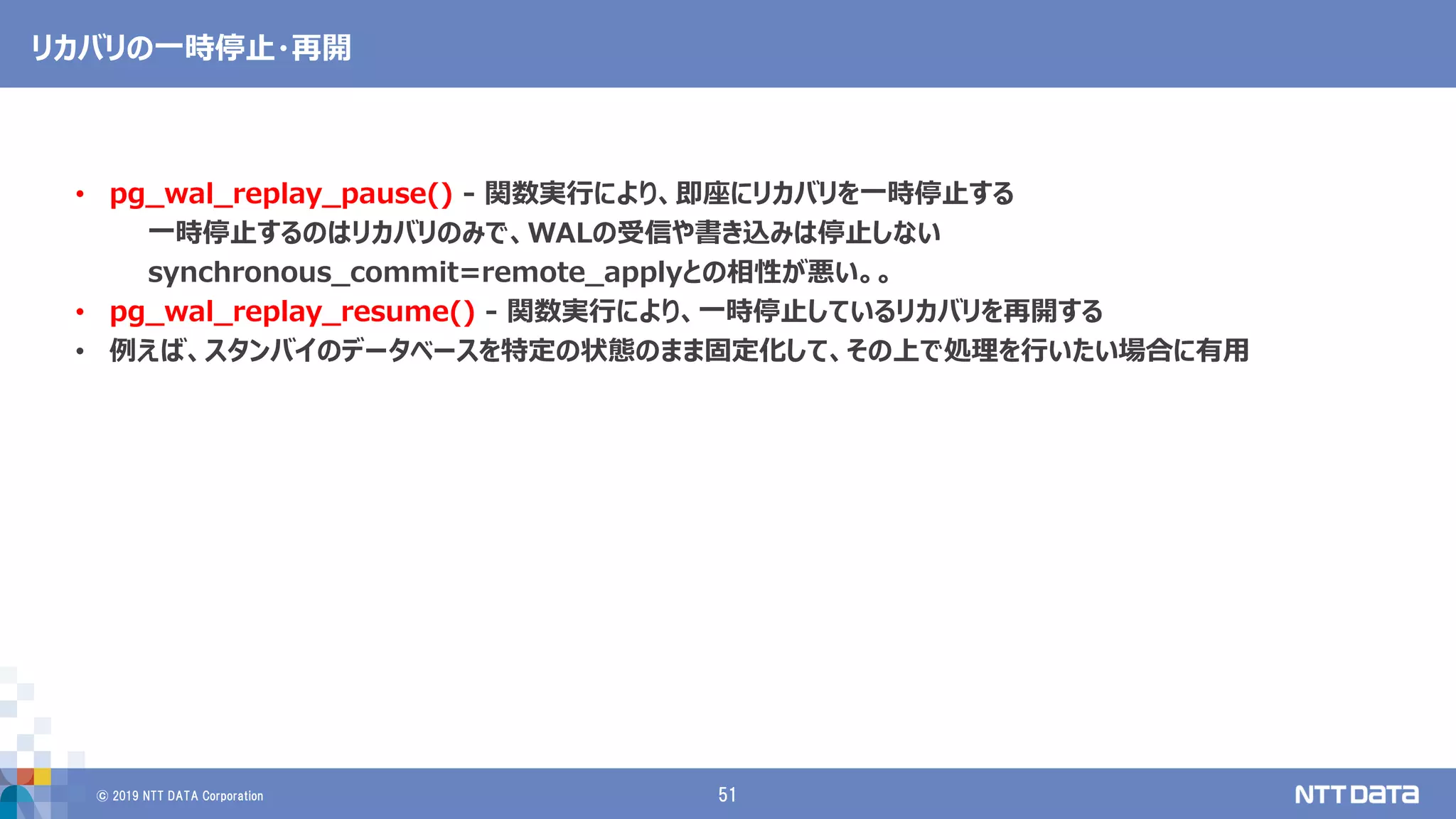Select the red pg_wal_replay_resume() function name
Image resolution: width=1456 pixels, height=819 pixels.
pos(292,311)
